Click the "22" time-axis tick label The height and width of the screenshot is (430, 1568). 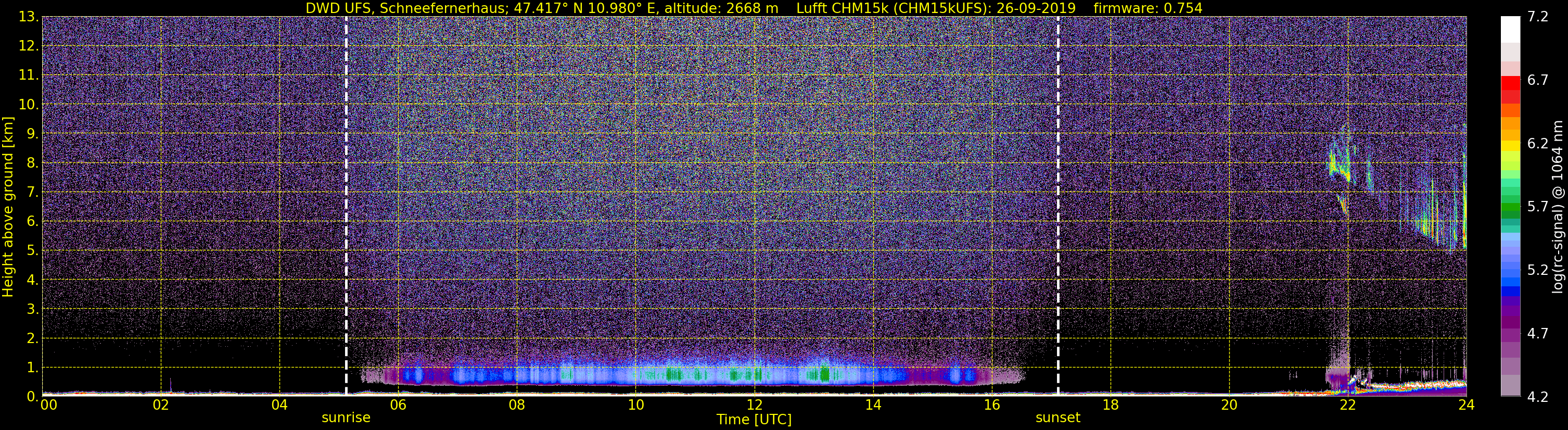(1348, 405)
